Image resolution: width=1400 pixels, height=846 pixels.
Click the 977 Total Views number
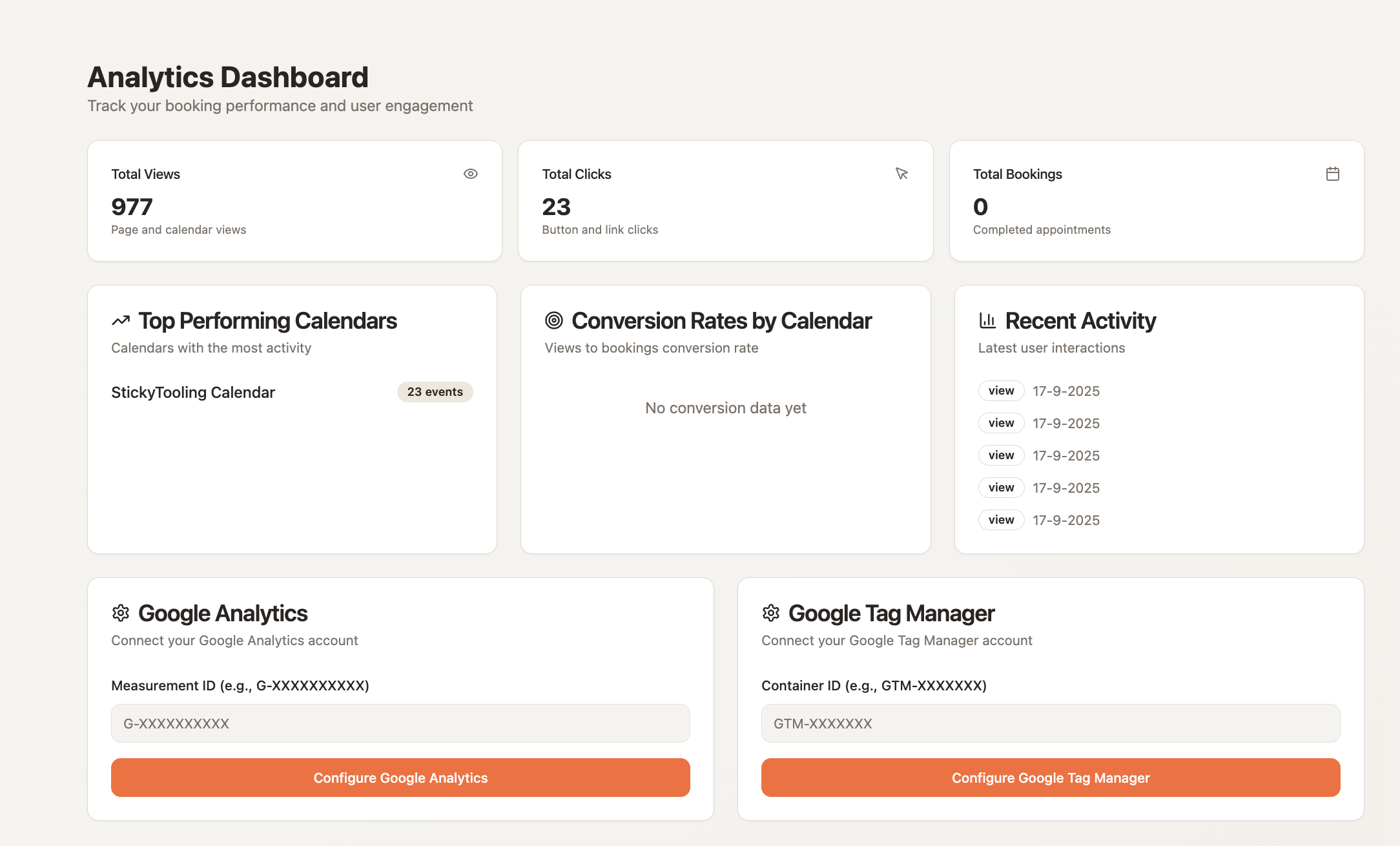click(132, 207)
